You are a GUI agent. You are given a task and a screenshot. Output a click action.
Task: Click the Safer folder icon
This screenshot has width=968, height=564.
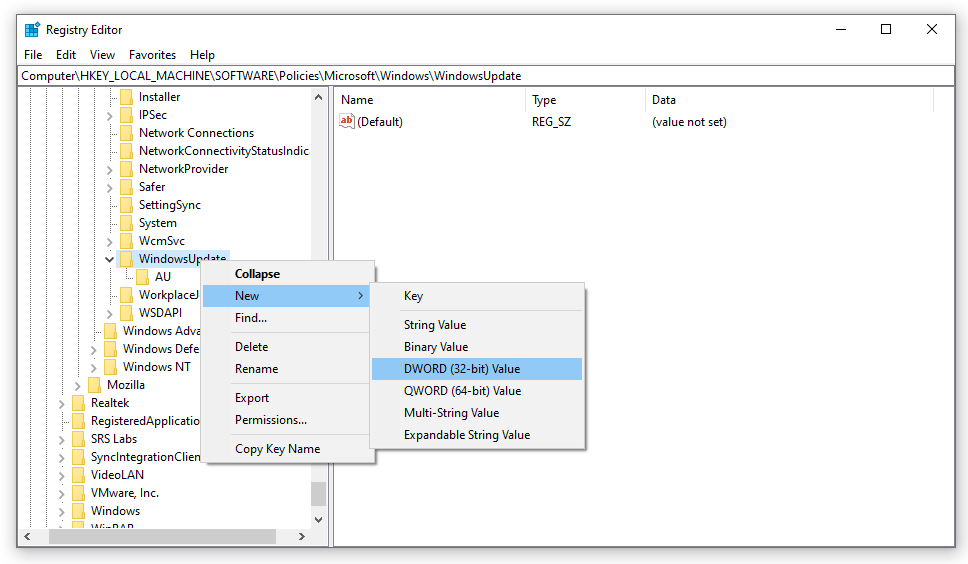click(127, 187)
